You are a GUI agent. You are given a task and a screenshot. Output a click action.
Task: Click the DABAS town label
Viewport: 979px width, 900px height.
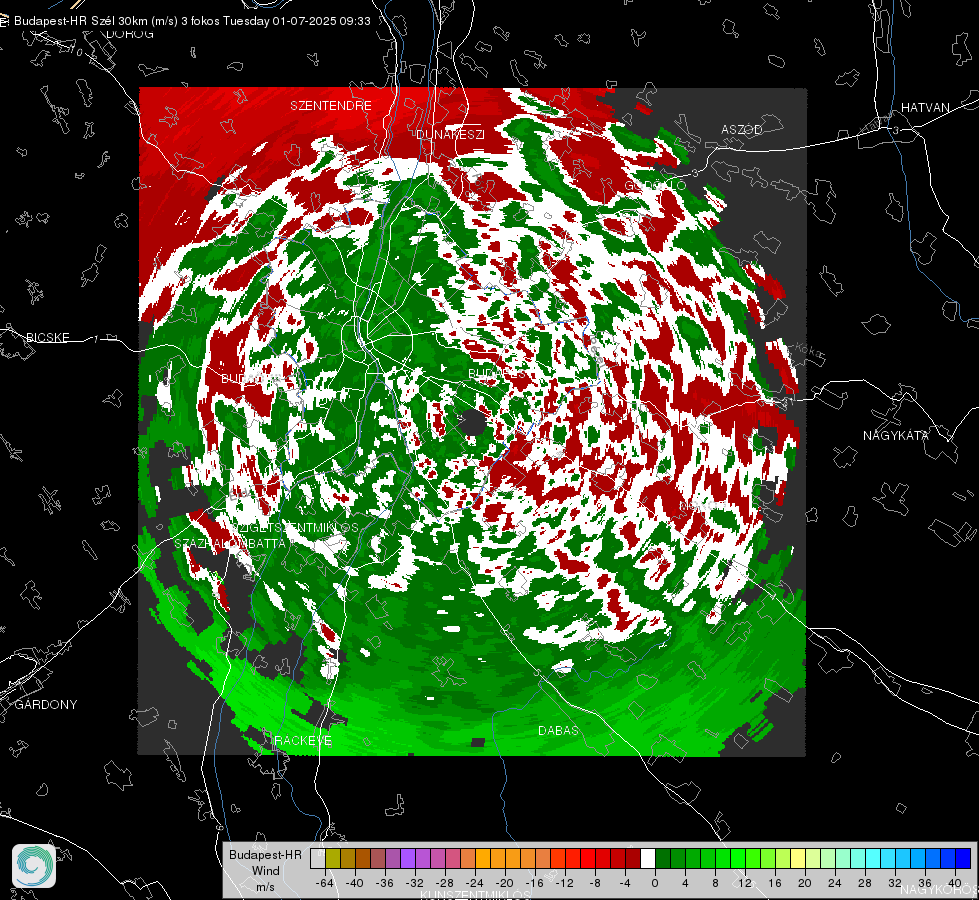coord(558,730)
